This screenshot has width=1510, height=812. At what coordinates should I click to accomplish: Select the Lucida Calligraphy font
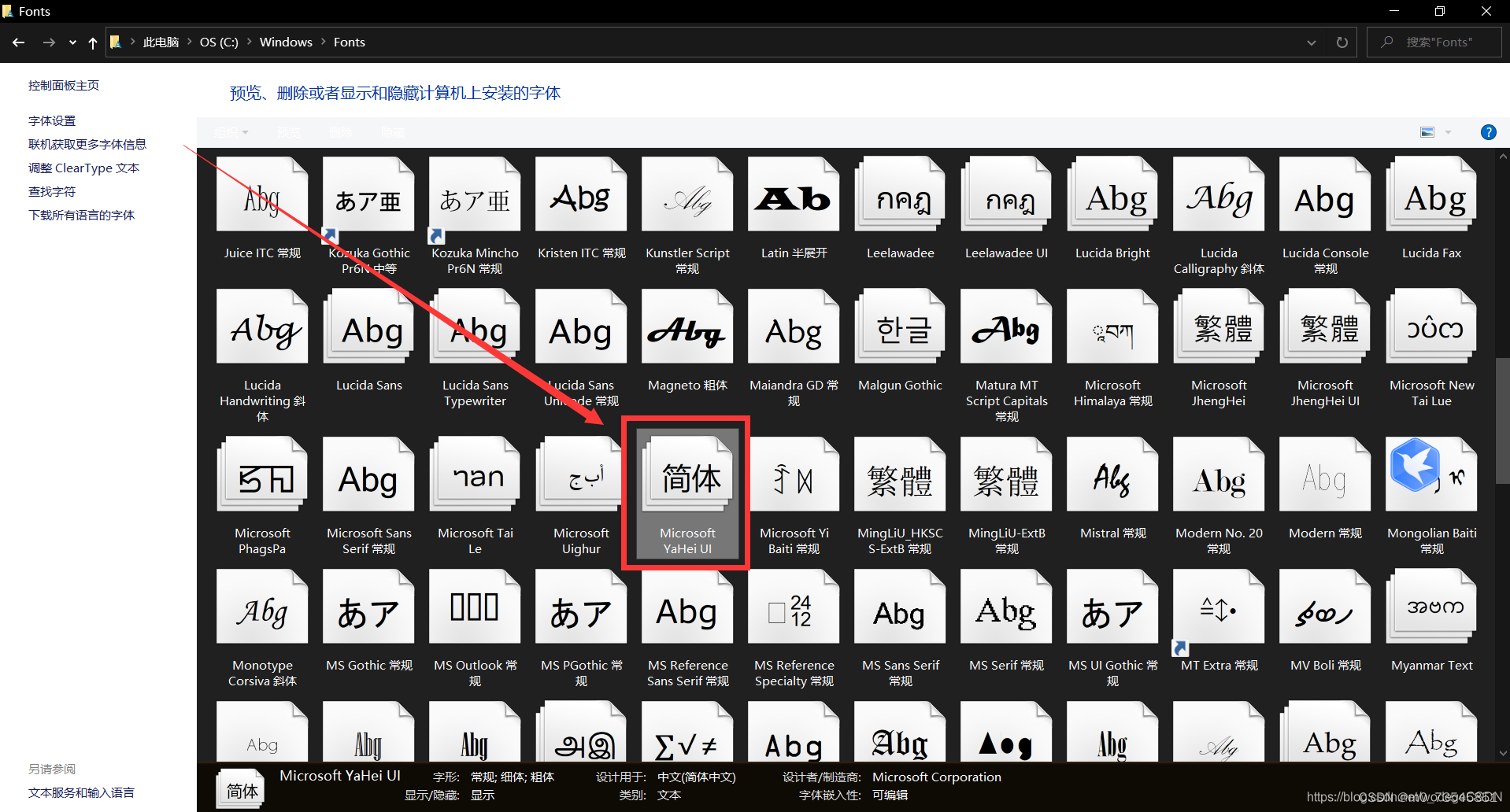[x=1219, y=216]
